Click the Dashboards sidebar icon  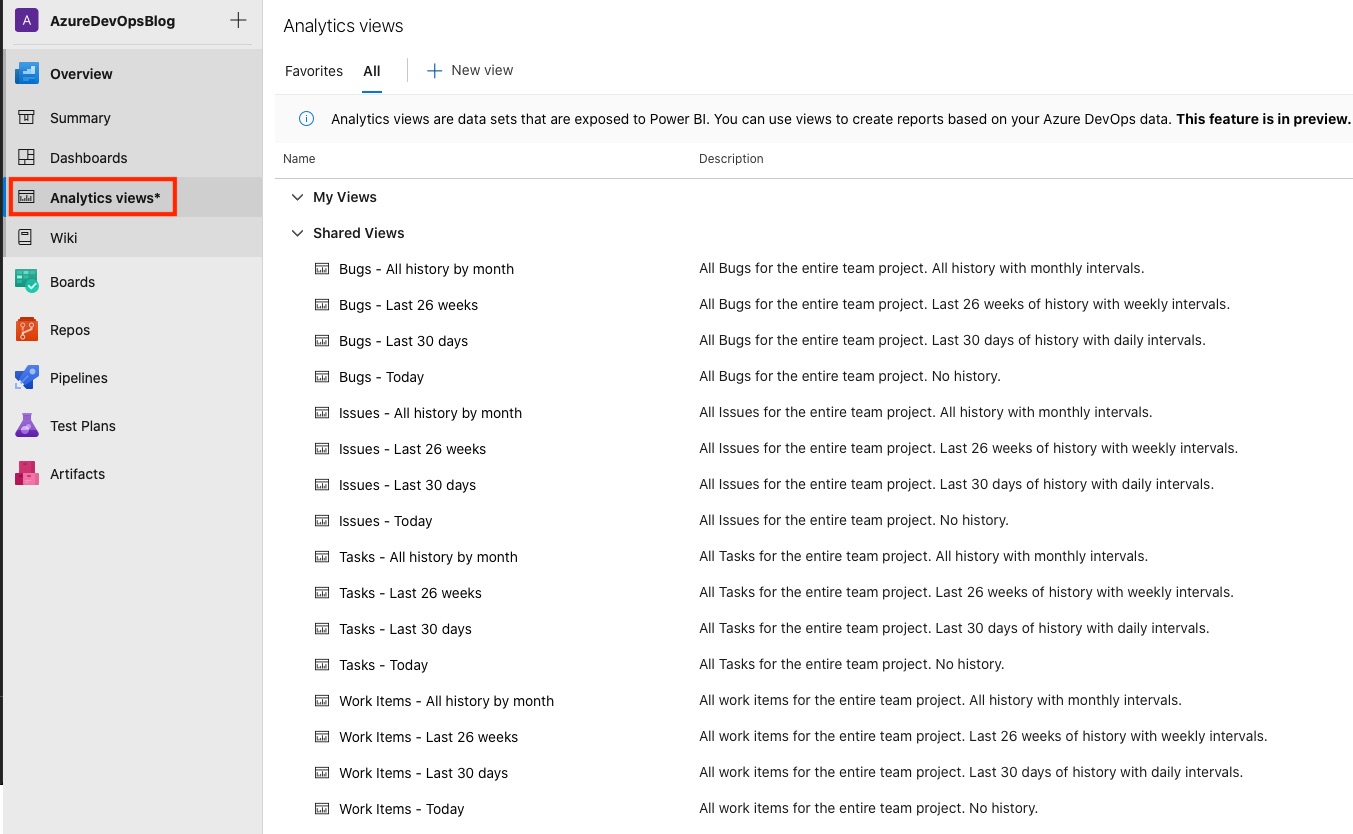point(26,157)
